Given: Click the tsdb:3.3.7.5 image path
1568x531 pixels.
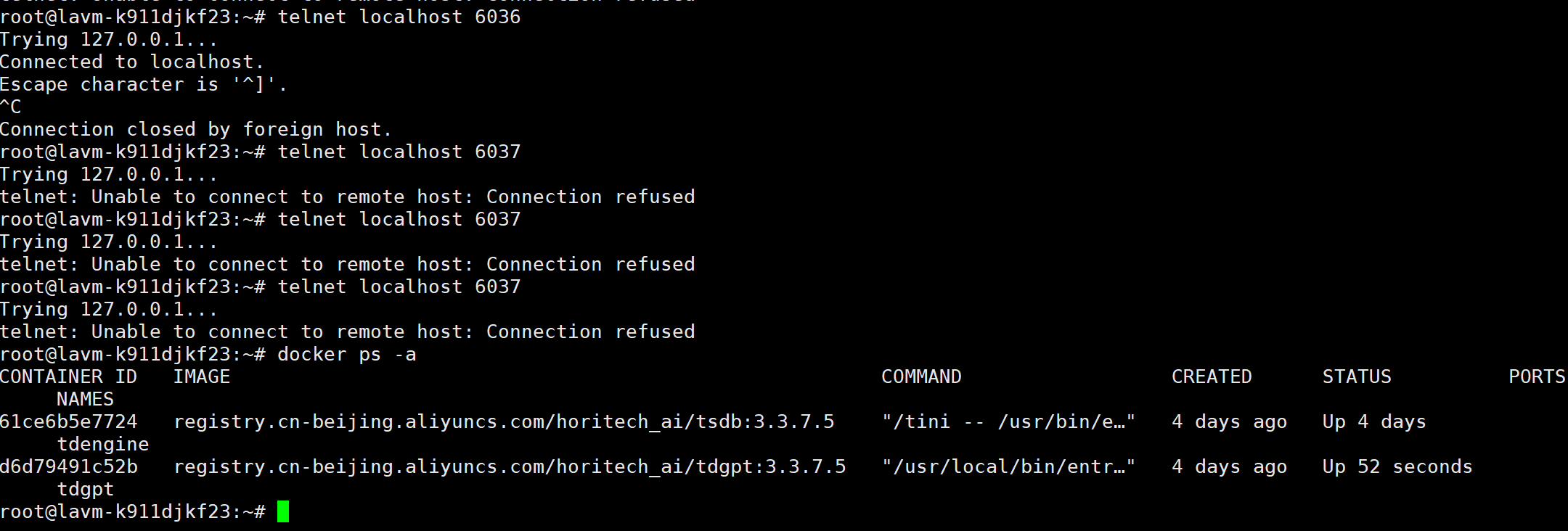Looking at the screenshot, I should pos(504,422).
